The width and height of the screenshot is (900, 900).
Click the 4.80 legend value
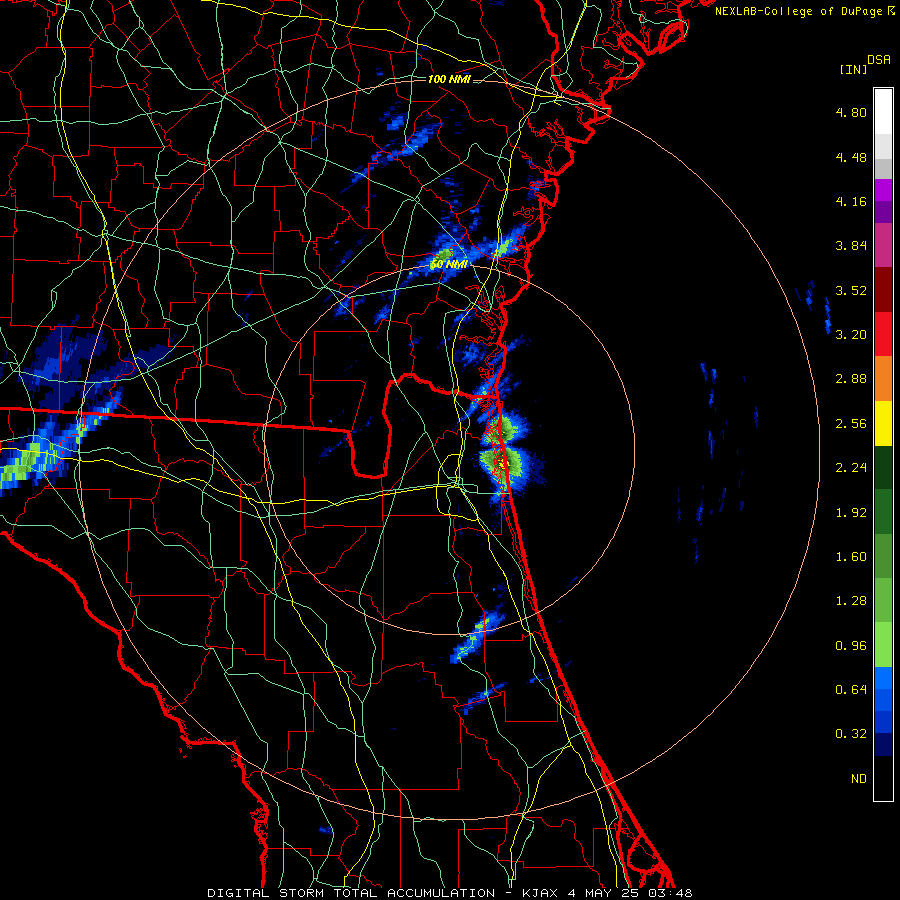pos(851,112)
